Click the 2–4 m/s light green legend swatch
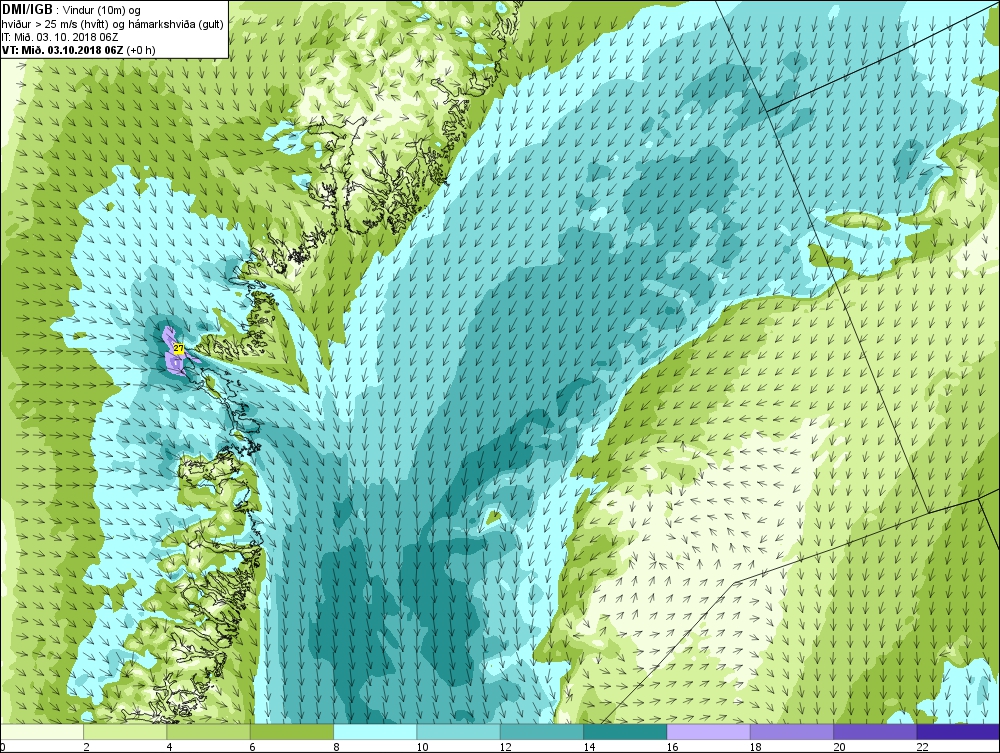 click(x=125, y=732)
